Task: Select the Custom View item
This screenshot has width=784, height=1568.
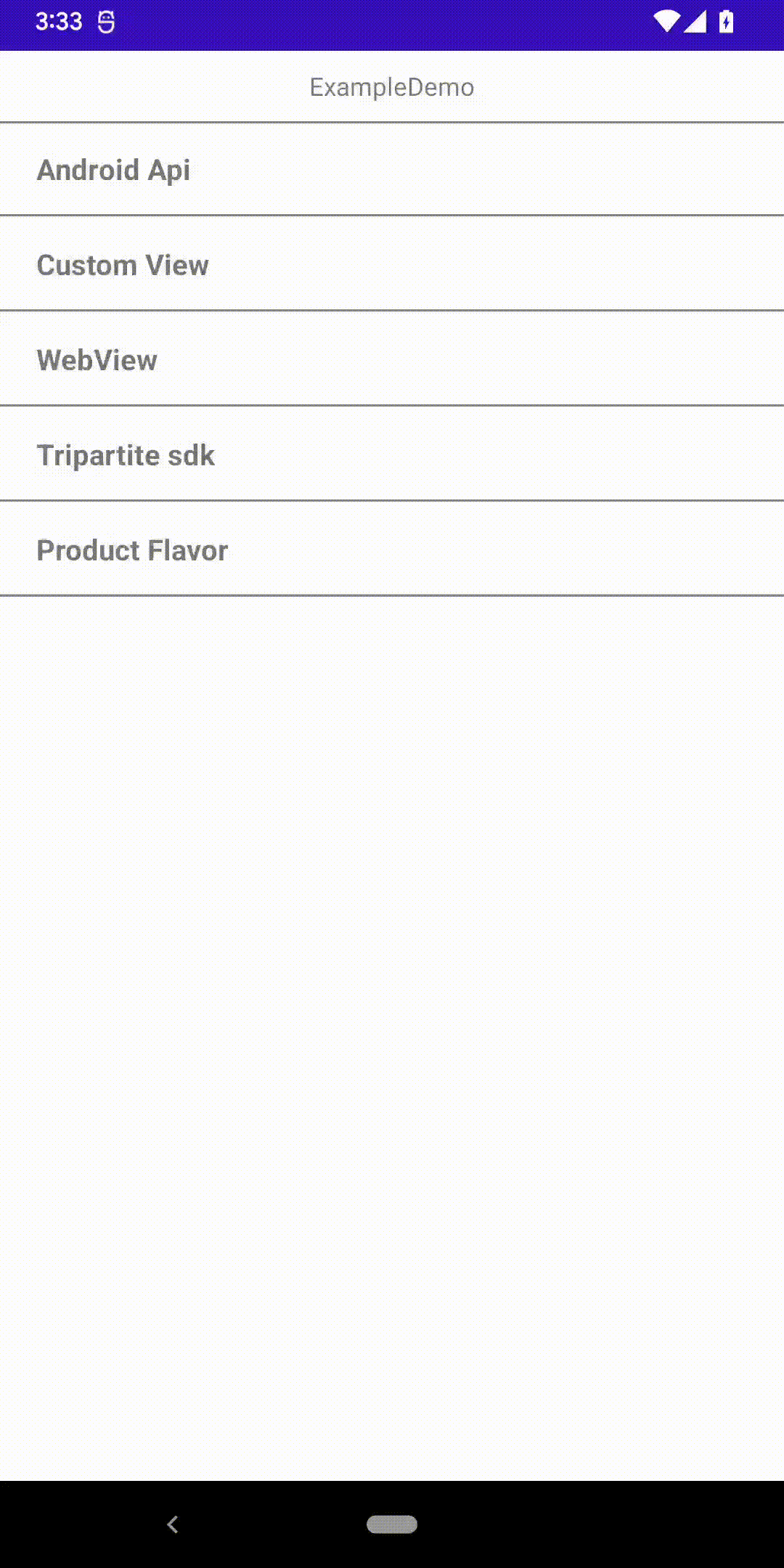Action: [123, 265]
